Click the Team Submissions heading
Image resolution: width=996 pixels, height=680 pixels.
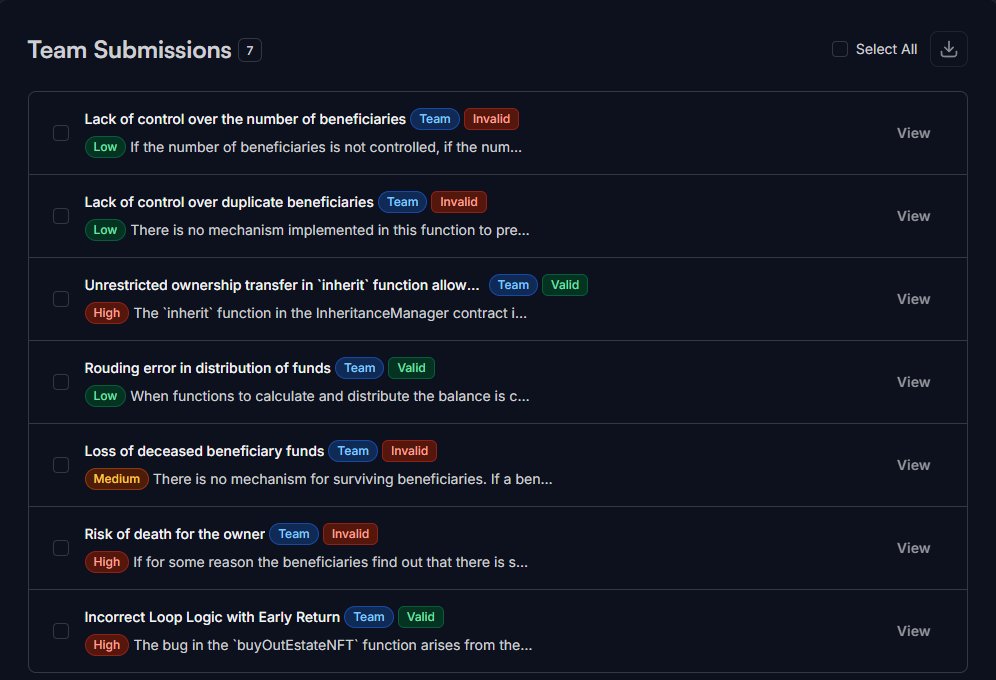coord(130,50)
